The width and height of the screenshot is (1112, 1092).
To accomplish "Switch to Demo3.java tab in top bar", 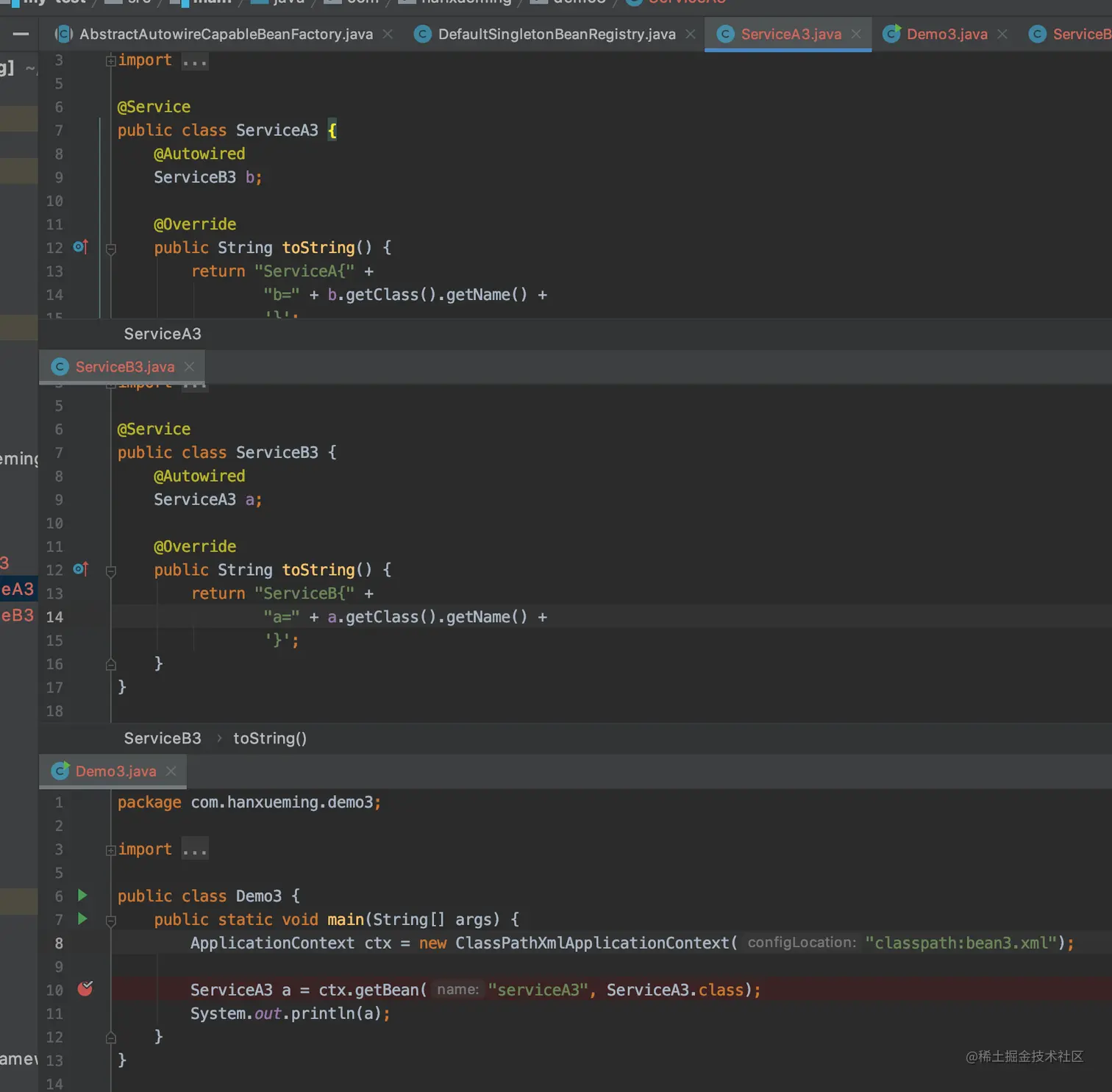I will 946,34.
